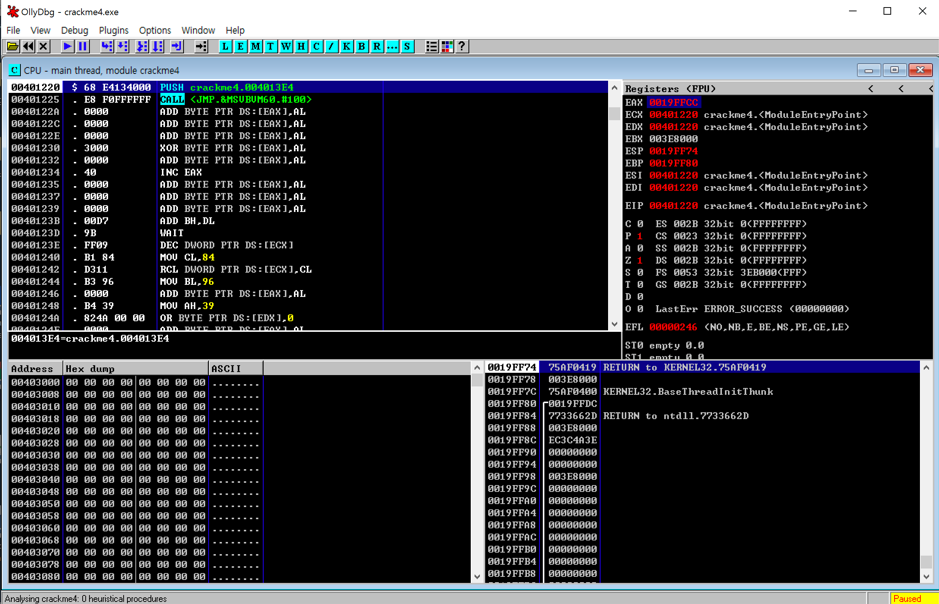Switch register view with second left arrow
The image size is (939, 604).
click(x=901, y=89)
